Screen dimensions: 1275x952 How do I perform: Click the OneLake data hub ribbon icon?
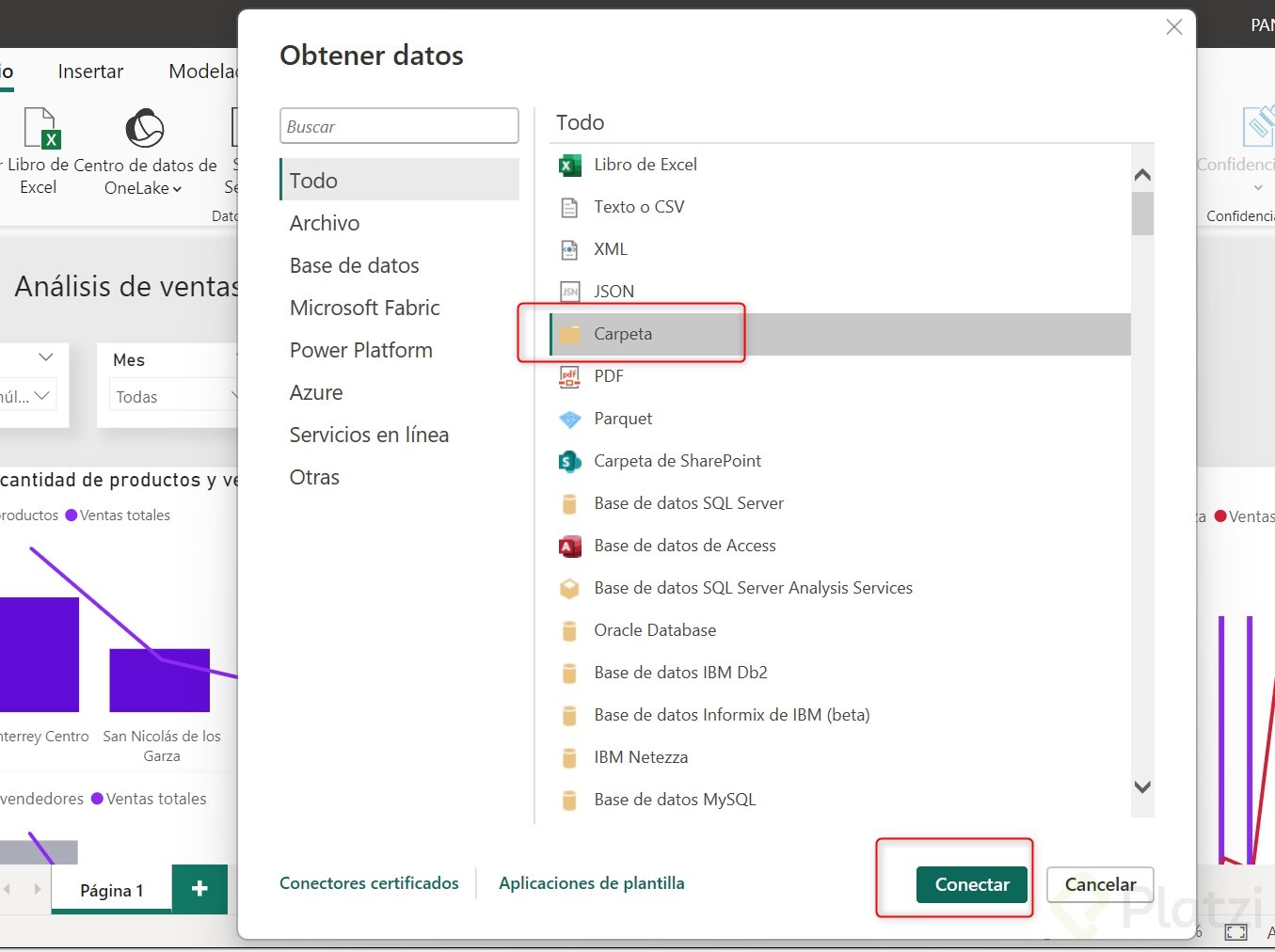[145, 129]
